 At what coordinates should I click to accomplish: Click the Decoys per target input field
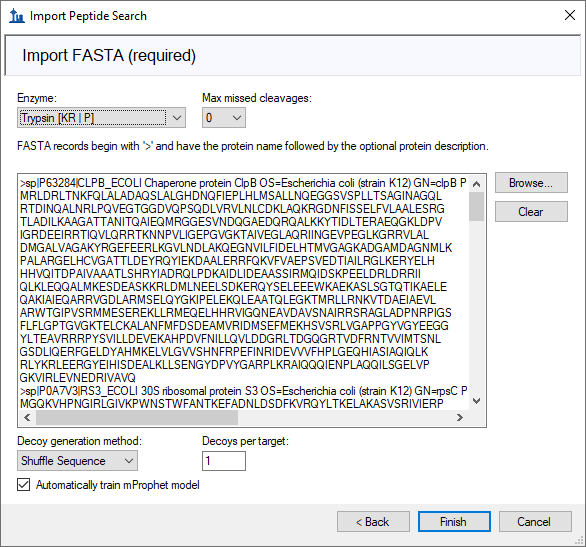pyautogui.click(x=223, y=461)
